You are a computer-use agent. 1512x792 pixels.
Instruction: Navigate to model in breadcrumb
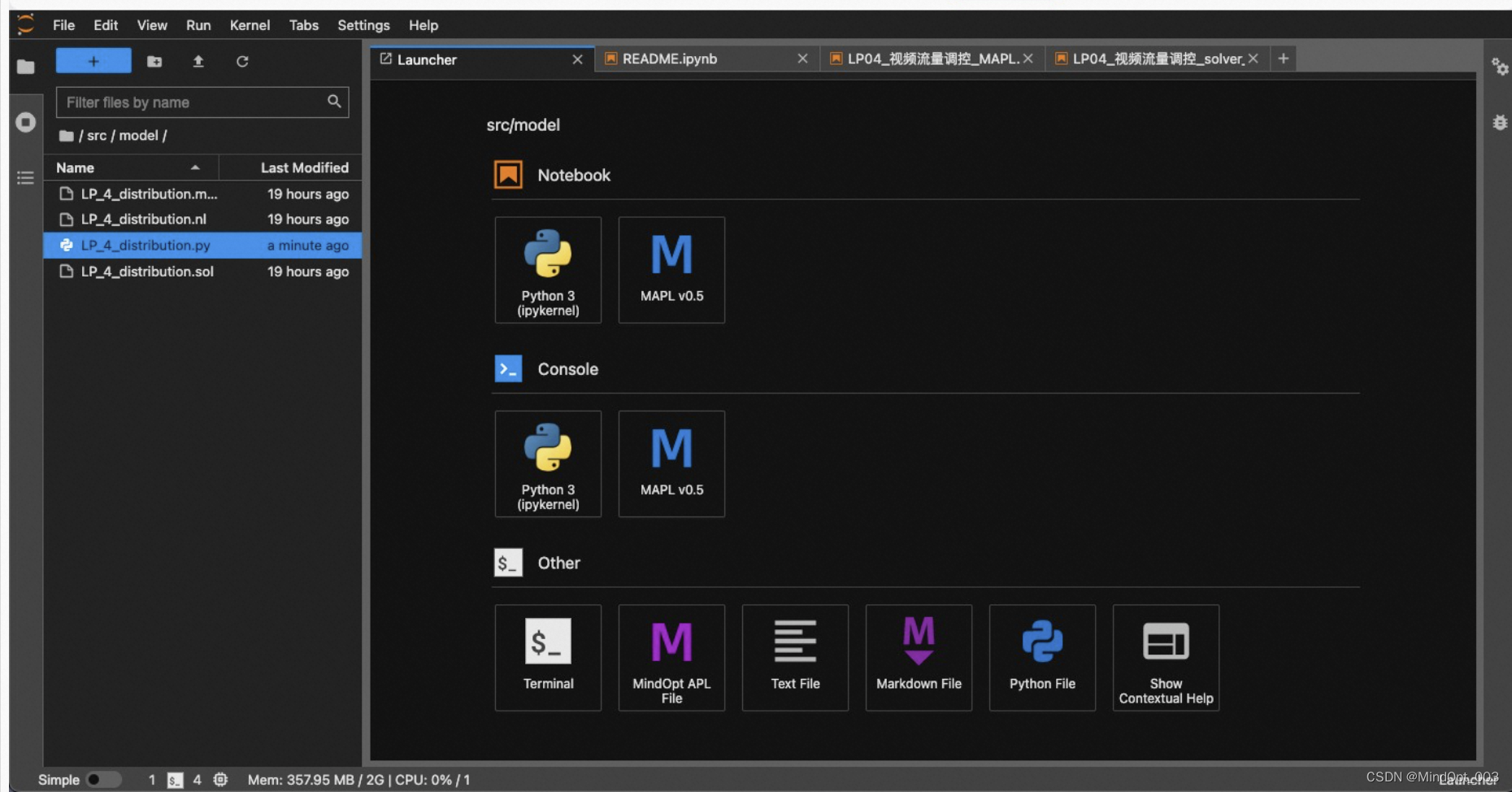(138, 136)
